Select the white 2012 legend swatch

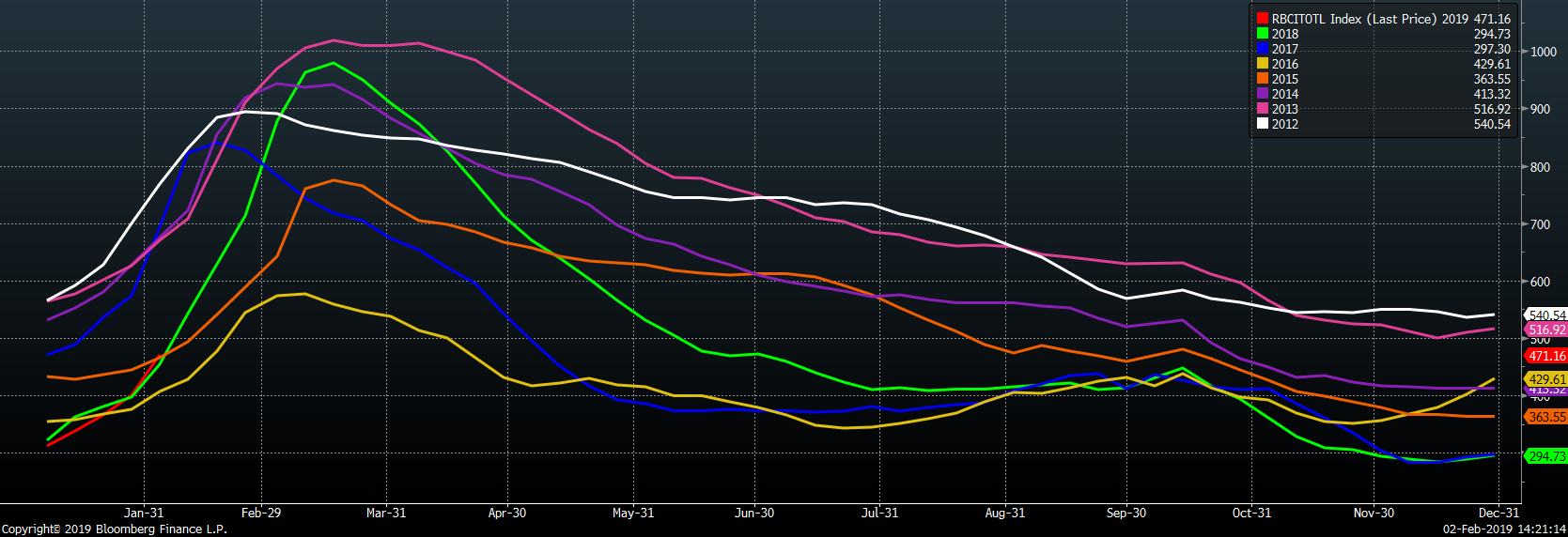(1263, 124)
